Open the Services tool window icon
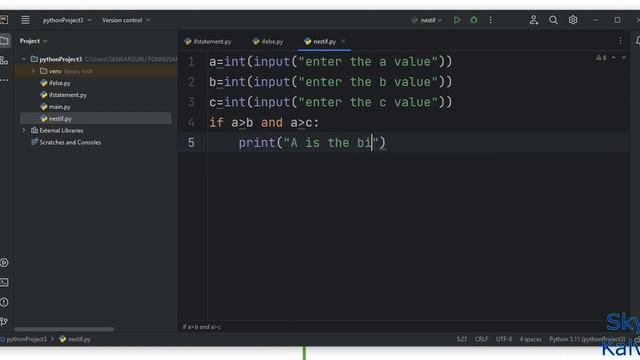 pos(4,262)
